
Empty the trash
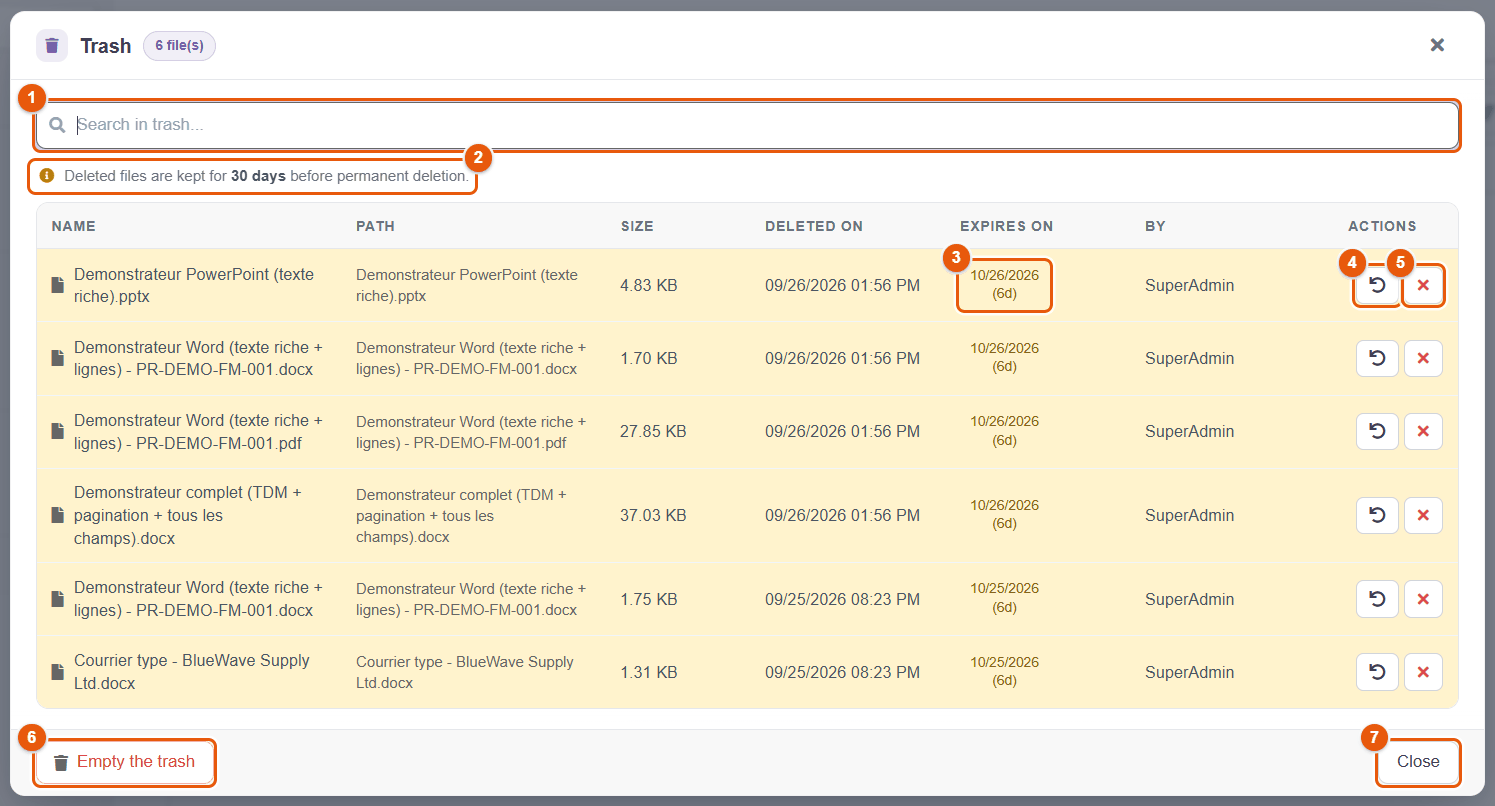click(124, 762)
